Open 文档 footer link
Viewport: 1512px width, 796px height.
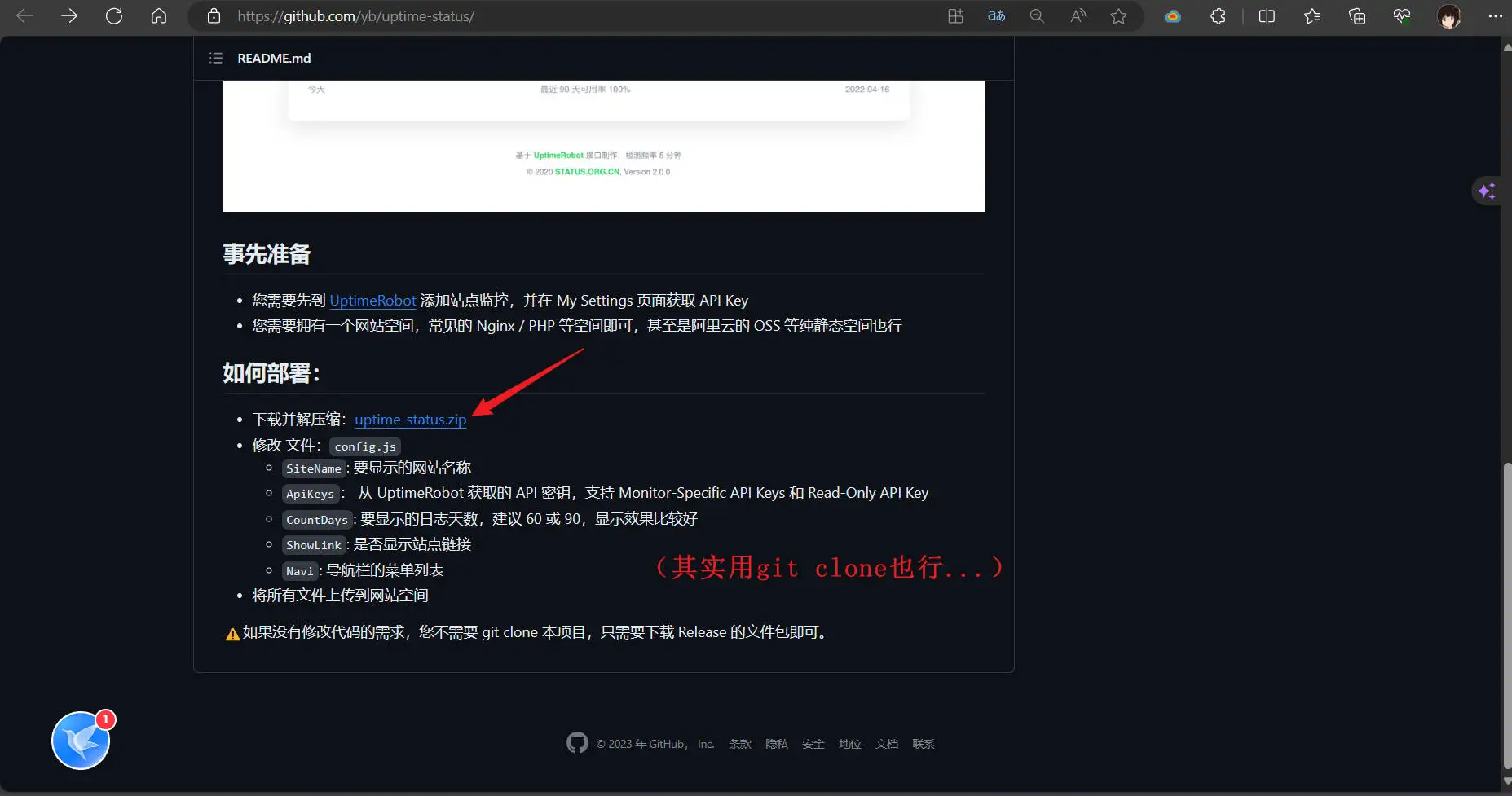click(886, 744)
